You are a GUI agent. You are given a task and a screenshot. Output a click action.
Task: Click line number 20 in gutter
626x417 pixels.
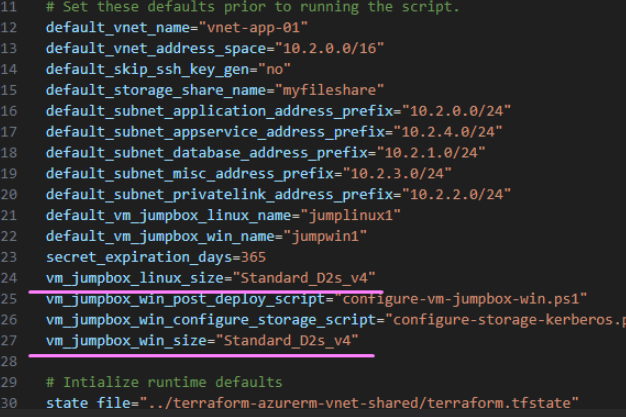[x=8, y=195]
